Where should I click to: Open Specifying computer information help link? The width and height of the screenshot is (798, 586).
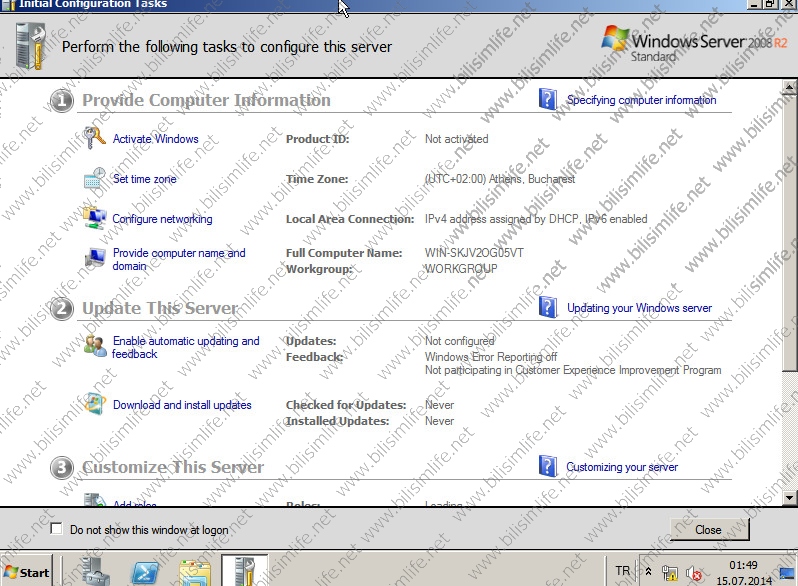[641, 100]
